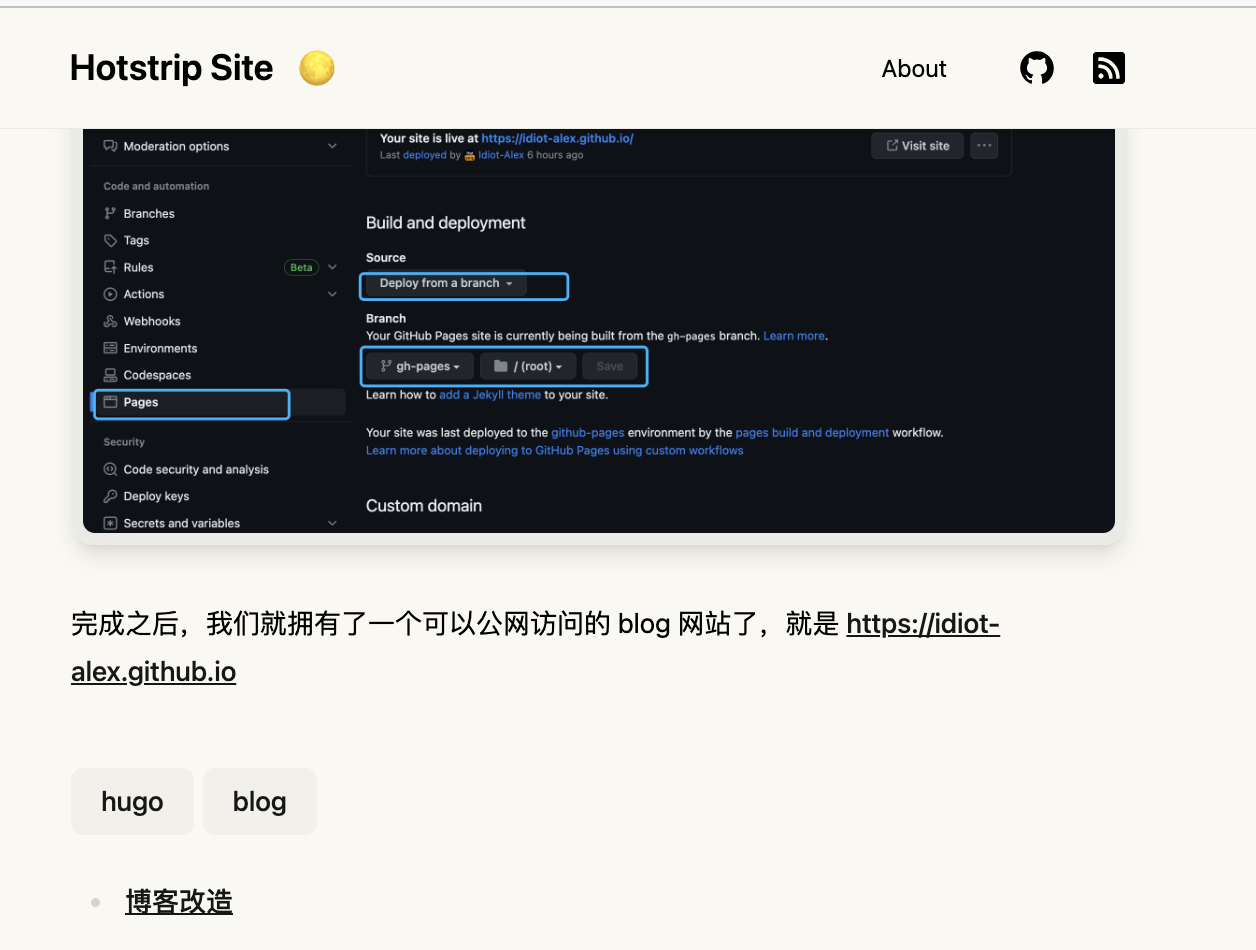Click the Hotstrip Site title
Image resolution: width=1256 pixels, height=950 pixels.
click(172, 68)
